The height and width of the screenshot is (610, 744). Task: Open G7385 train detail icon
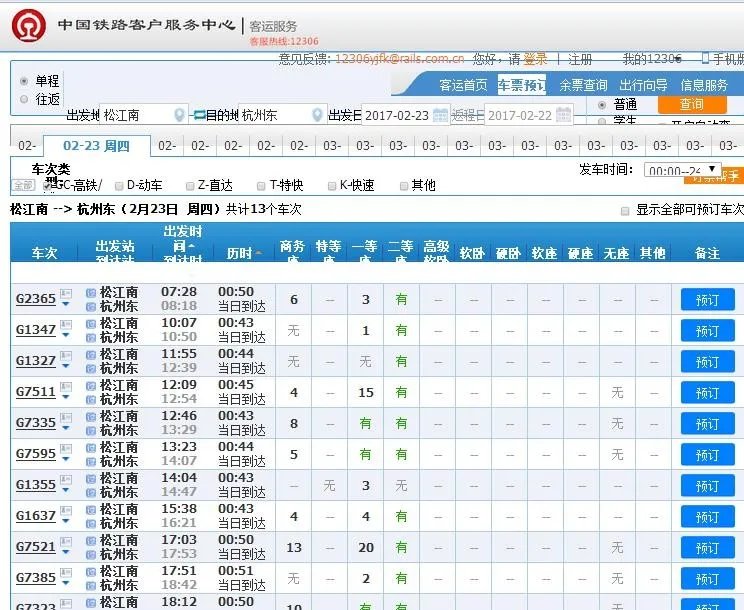click(x=66, y=573)
